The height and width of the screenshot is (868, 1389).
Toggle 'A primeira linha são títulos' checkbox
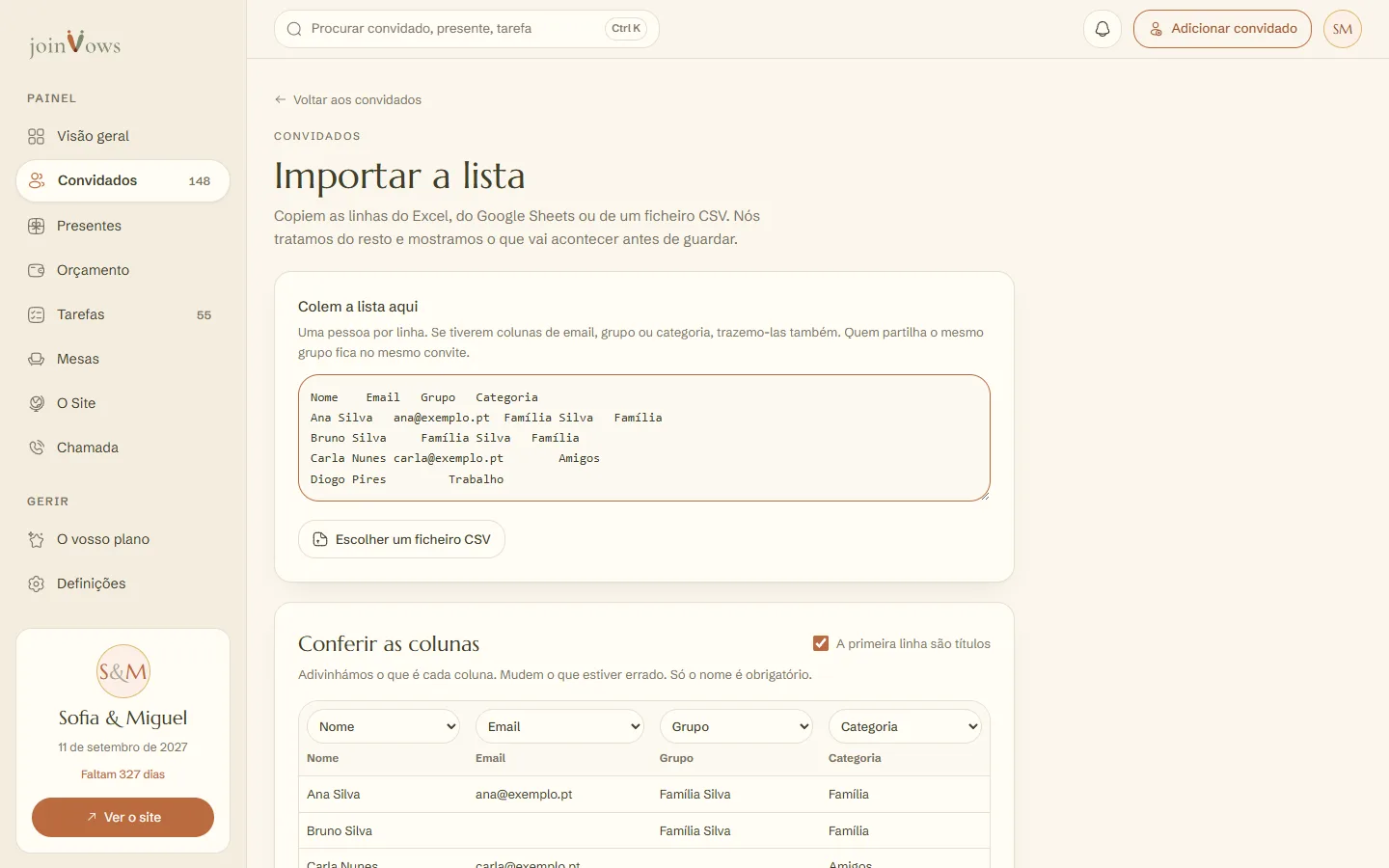[821, 643]
